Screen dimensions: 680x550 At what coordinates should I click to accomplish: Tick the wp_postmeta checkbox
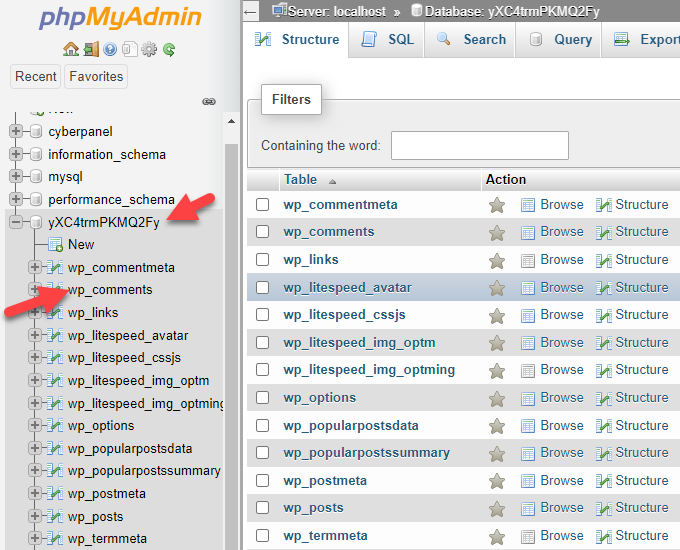pos(262,481)
